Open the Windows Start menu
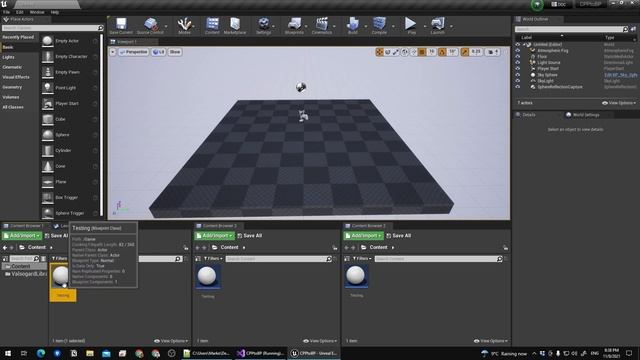Screen dimensions: 640x360 pyautogui.click(x=8, y=353)
